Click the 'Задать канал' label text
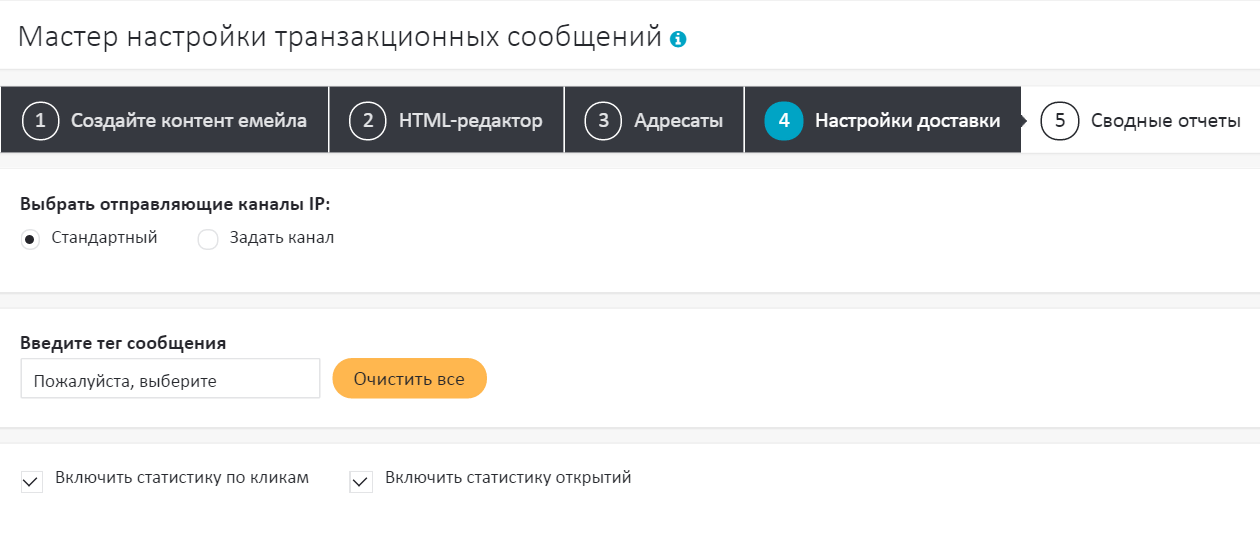The width and height of the screenshot is (1260, 535). (282, 238)
